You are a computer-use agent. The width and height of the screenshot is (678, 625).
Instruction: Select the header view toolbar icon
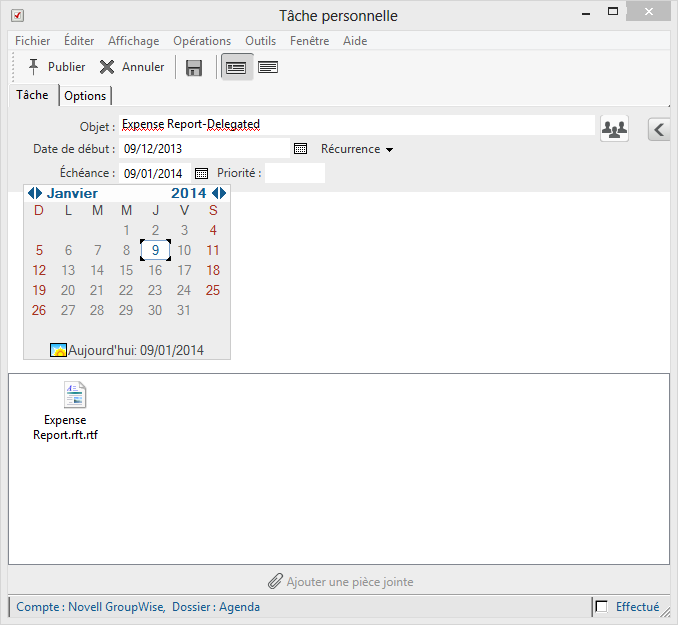(236, 67)
